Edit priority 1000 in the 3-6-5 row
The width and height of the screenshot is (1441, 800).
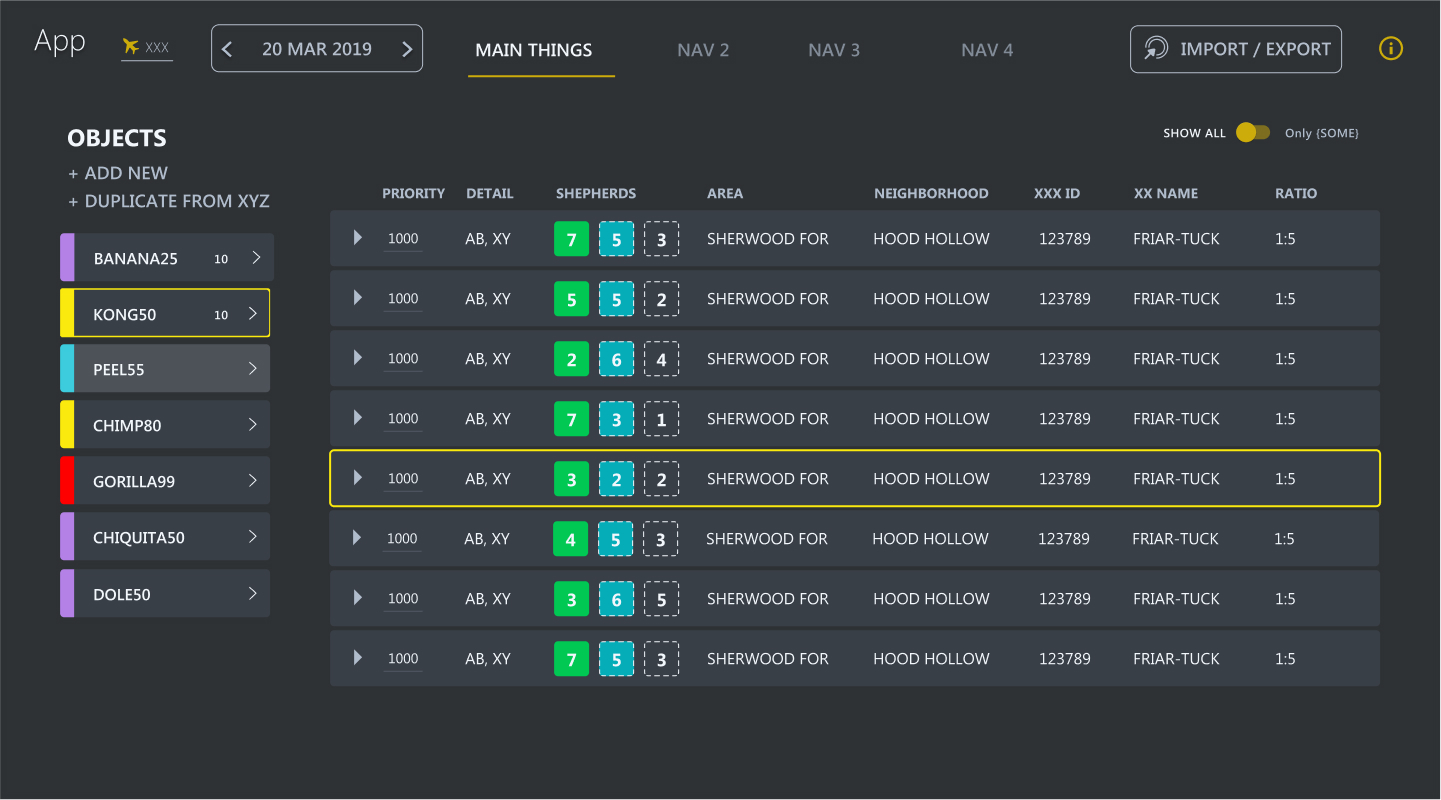click(403, 600)
